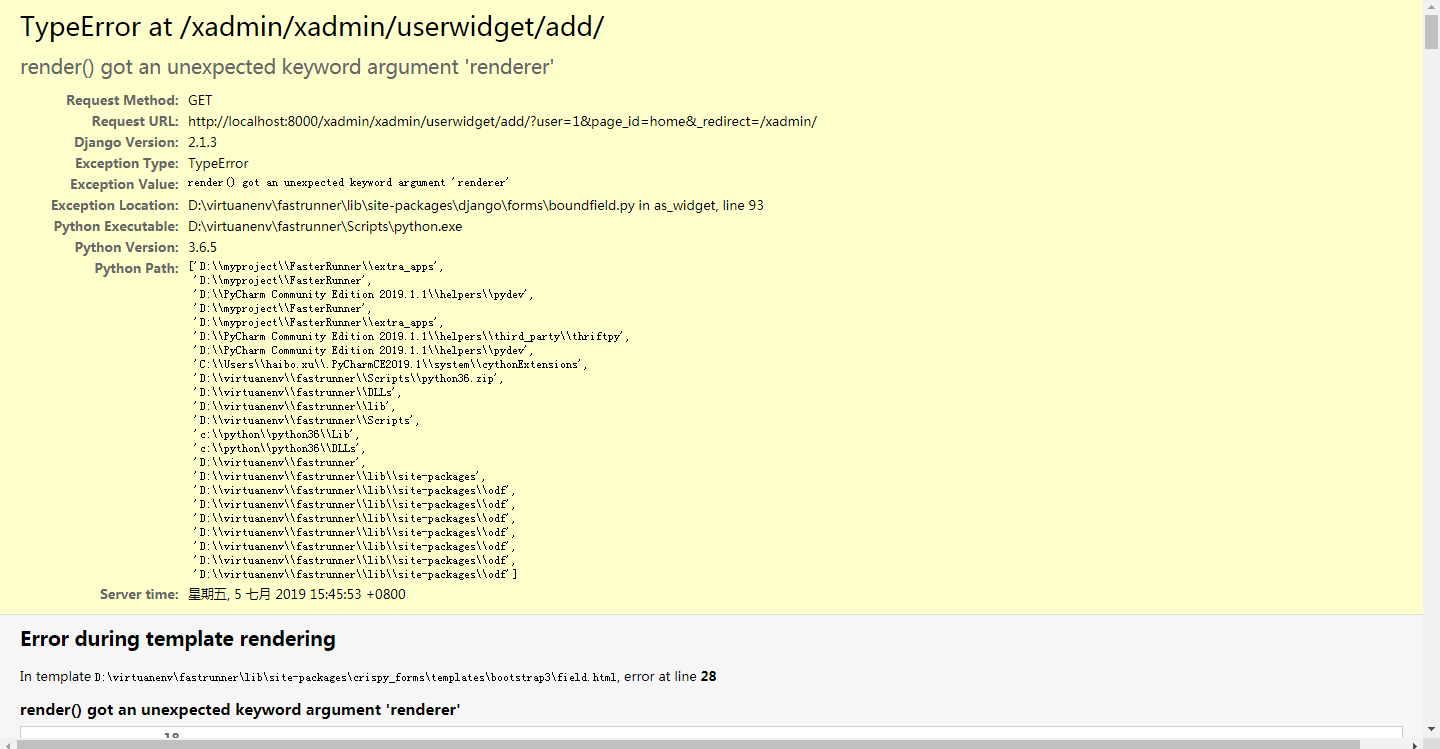Click the c:\python\python36\Lib path entry
This screenshot has width=1440, height=749.
(x=276, y=435)
